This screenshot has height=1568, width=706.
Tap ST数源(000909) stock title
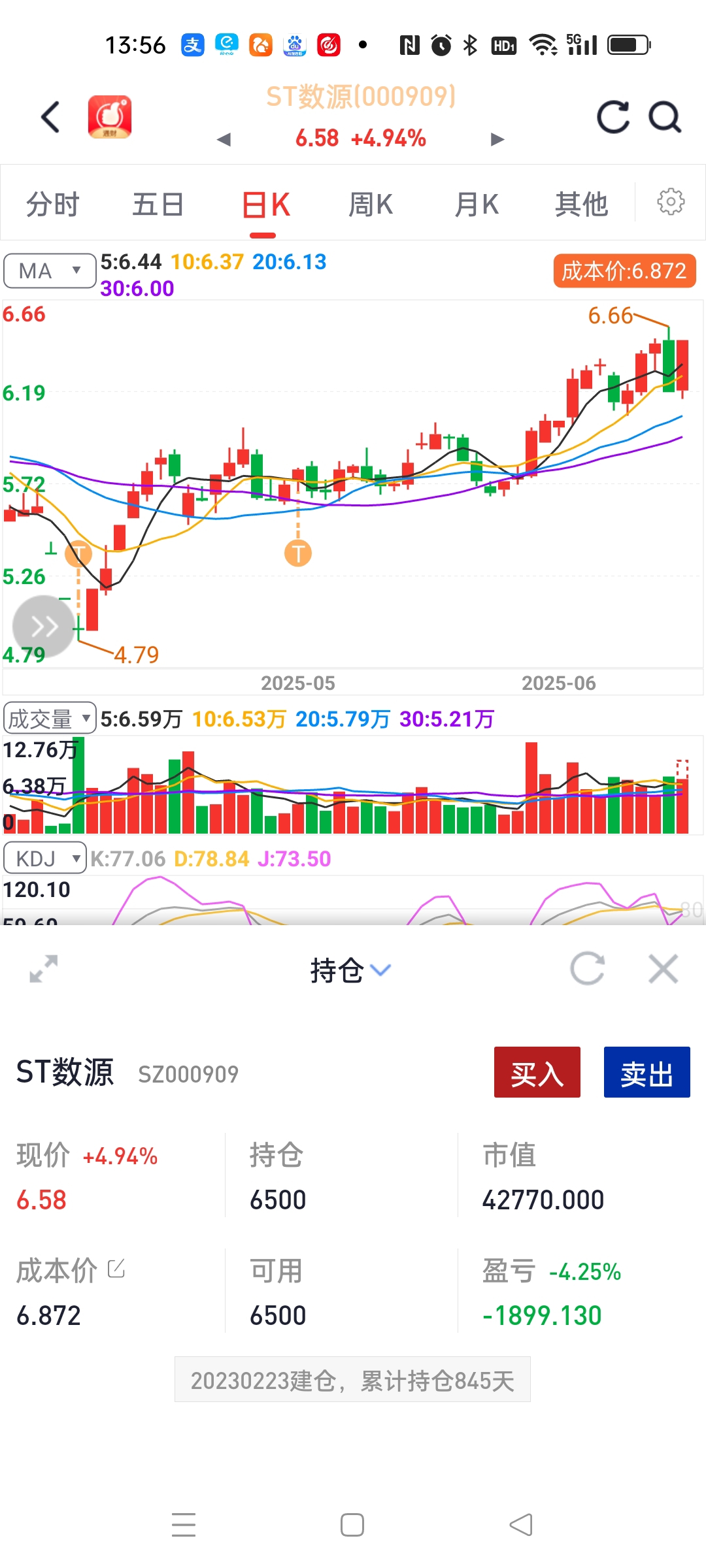click(361, 97)
